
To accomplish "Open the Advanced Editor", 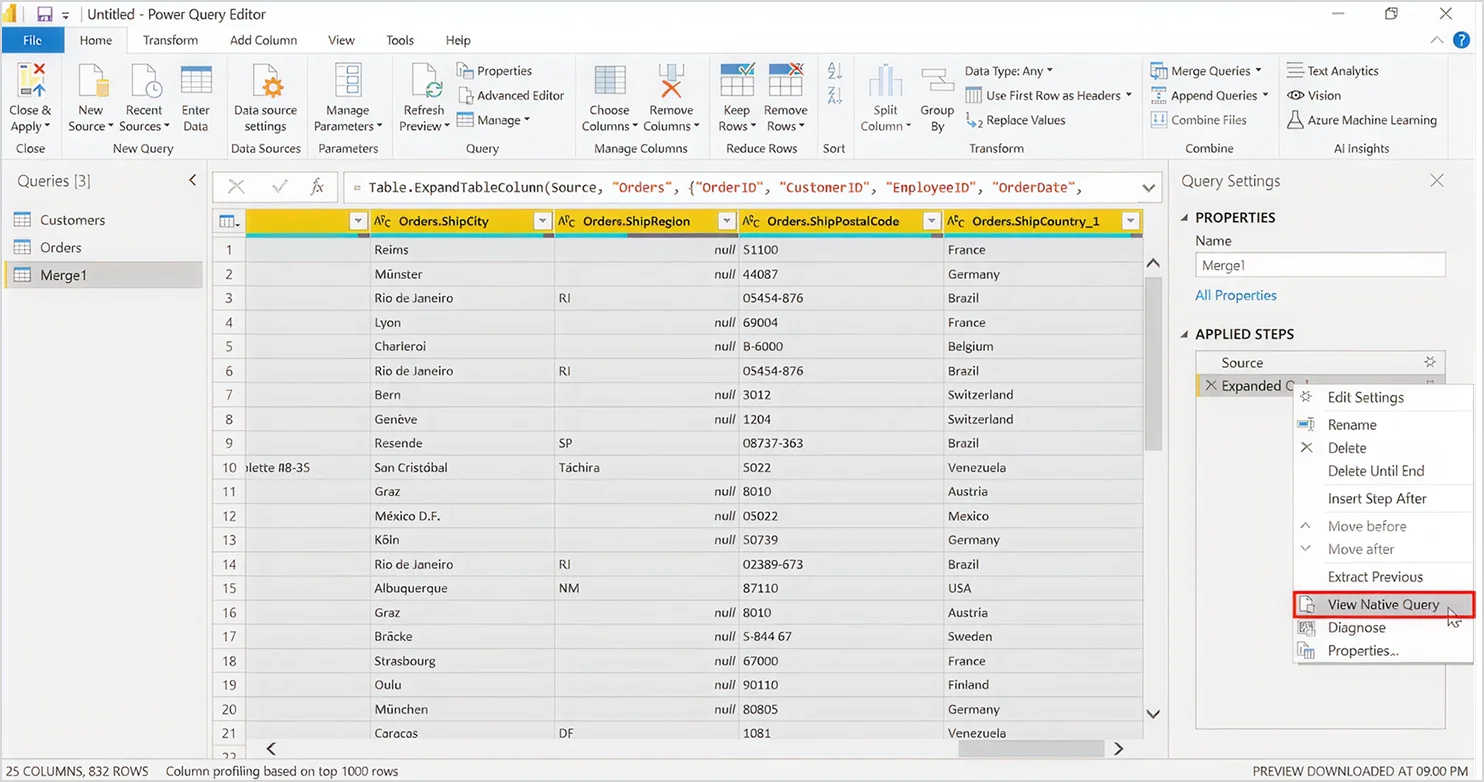I will (x=511, y=95).
